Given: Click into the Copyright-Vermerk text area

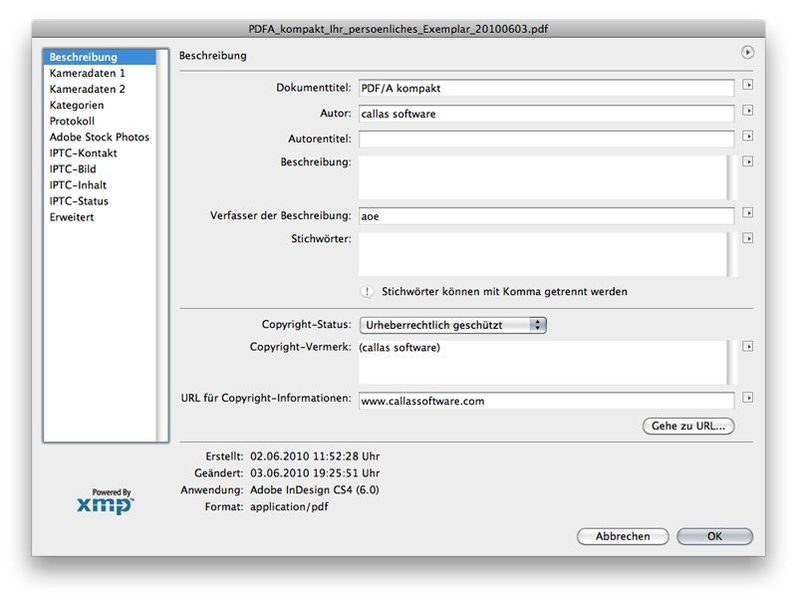Looking at the screenshot, I should point(543,362).
